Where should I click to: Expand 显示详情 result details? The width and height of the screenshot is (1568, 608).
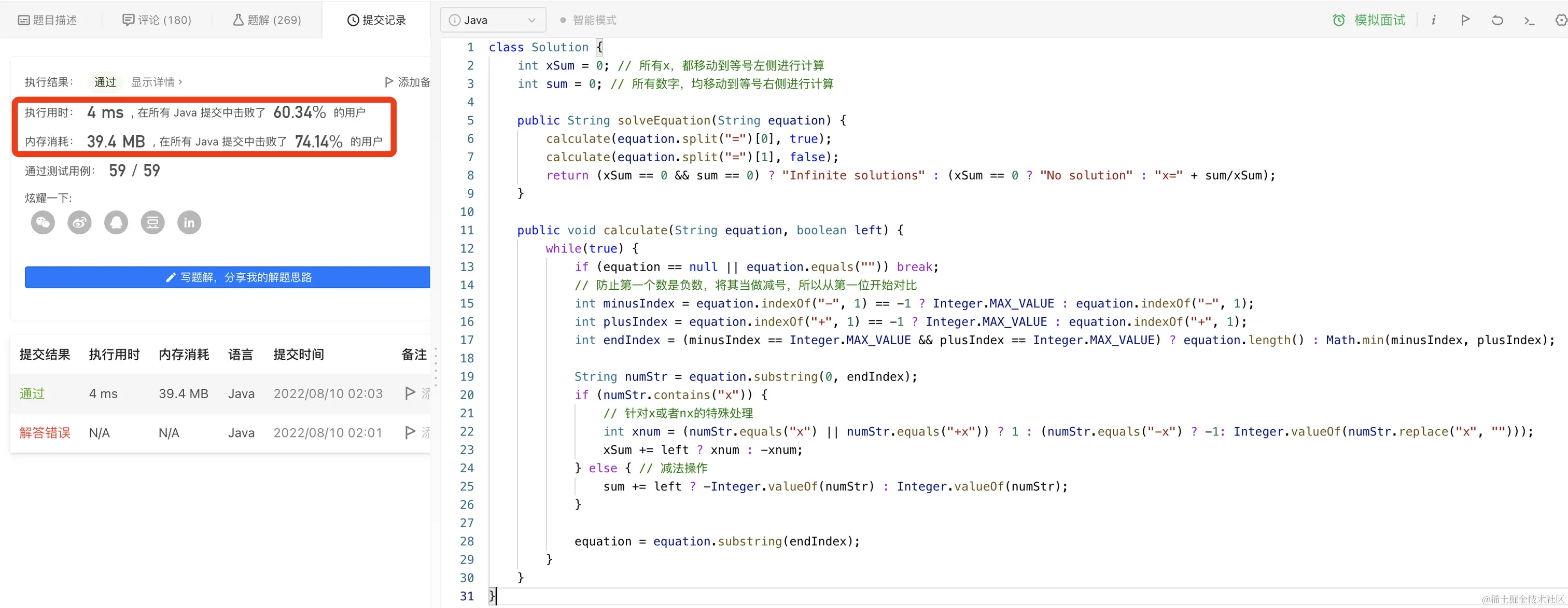coord(156,81)
